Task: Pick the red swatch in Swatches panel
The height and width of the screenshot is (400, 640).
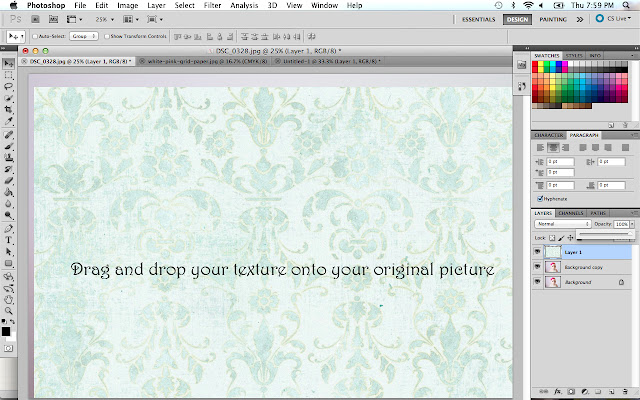Action: coord(535,64)
